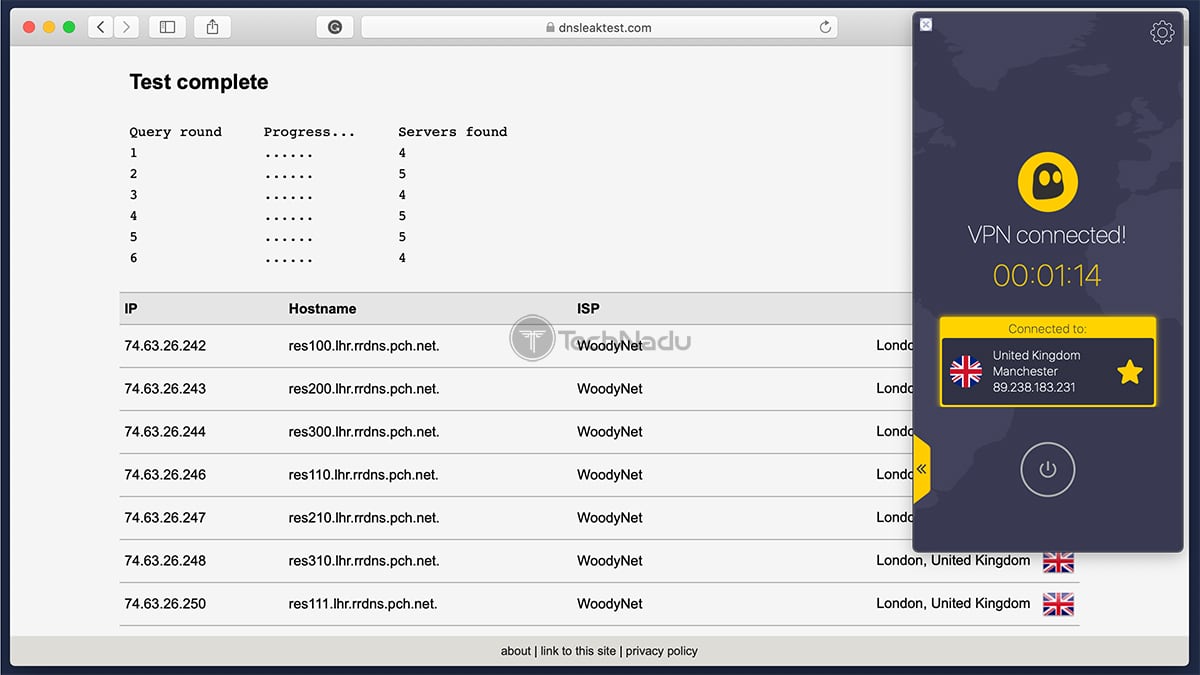1200x675 pixels.
Task: Click hostname res310.lhr.rrdns.pch.net.
Action: [364, 561]
